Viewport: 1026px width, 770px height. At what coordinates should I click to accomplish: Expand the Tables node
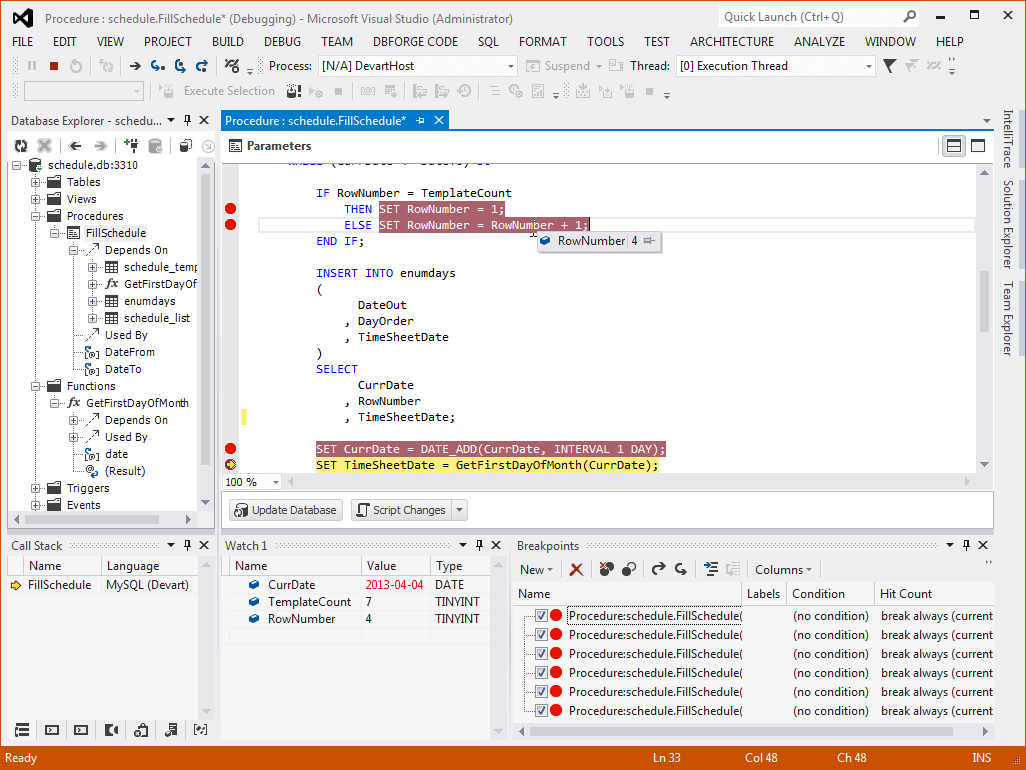35,182
